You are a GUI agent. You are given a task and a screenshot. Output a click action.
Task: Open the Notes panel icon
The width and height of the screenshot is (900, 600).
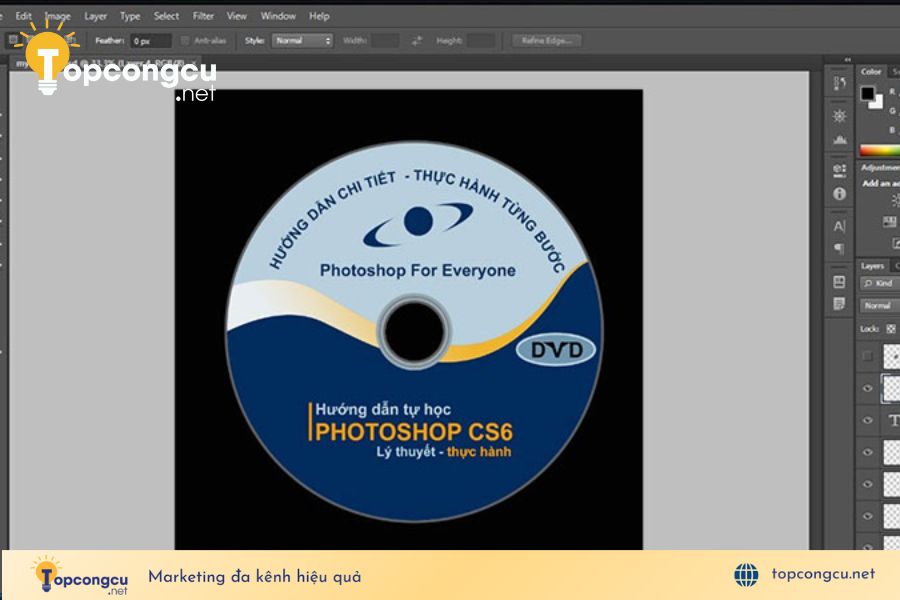[x=839, y=304]
